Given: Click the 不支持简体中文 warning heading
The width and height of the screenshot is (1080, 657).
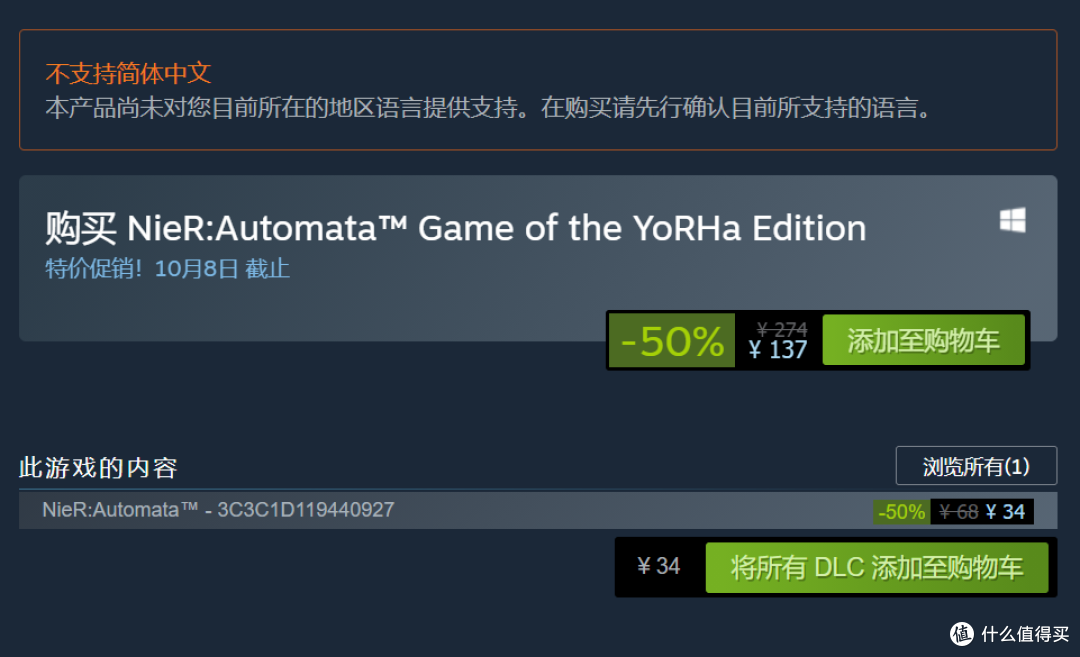Looking at the screenshot, I should [128, 73].
